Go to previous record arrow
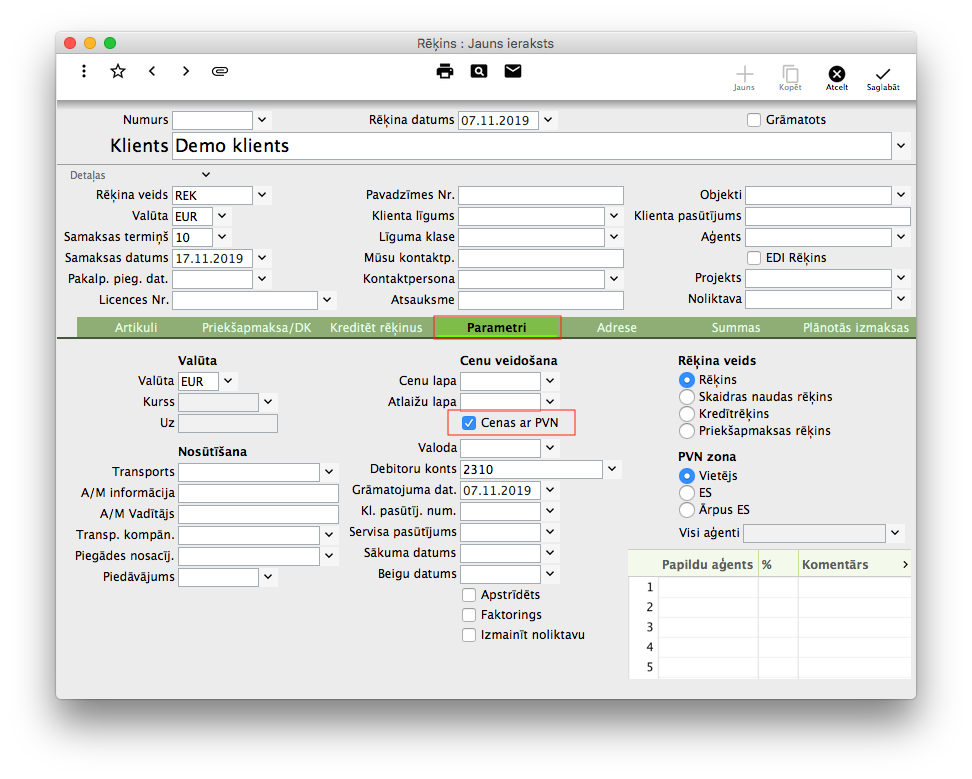The image size is (972, 779). click(x=152, y=71)
